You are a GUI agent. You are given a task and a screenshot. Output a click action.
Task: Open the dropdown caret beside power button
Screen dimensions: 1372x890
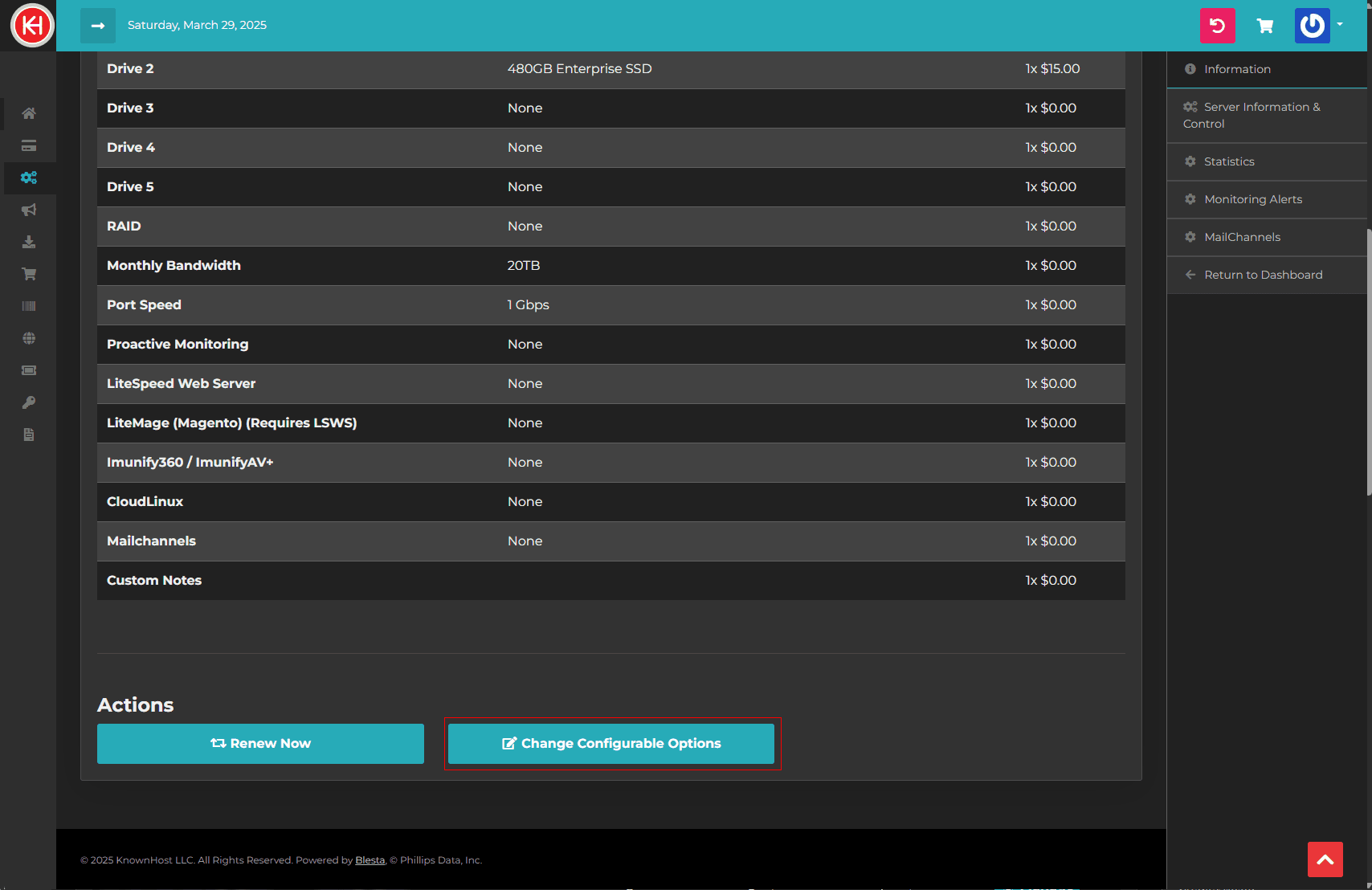pos(1341,25)
